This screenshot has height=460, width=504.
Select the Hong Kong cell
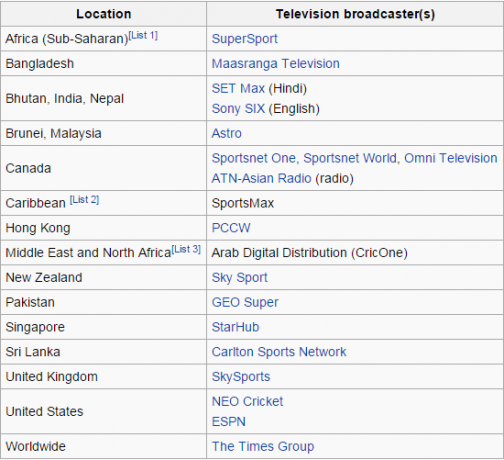pyautogui.click(x=104, y=228)
